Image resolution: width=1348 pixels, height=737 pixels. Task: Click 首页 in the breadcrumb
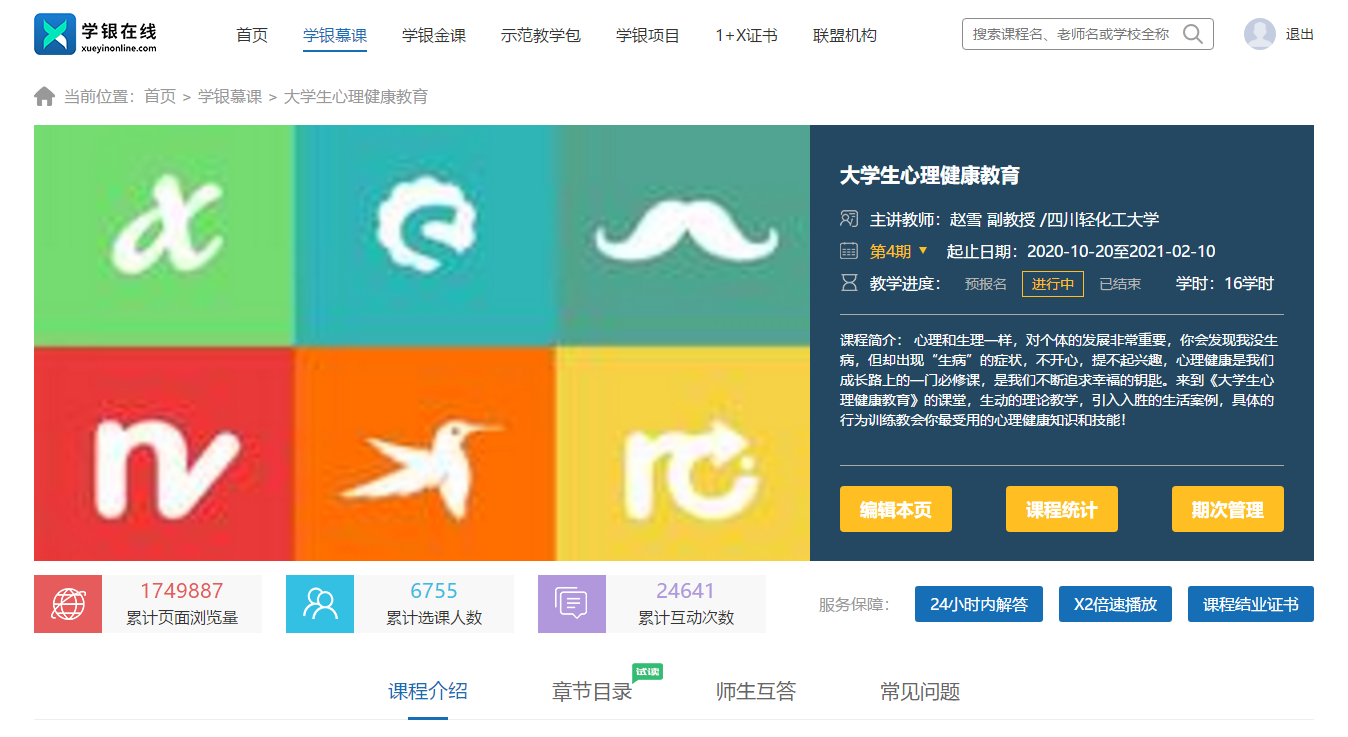click(x=160, y=96)
